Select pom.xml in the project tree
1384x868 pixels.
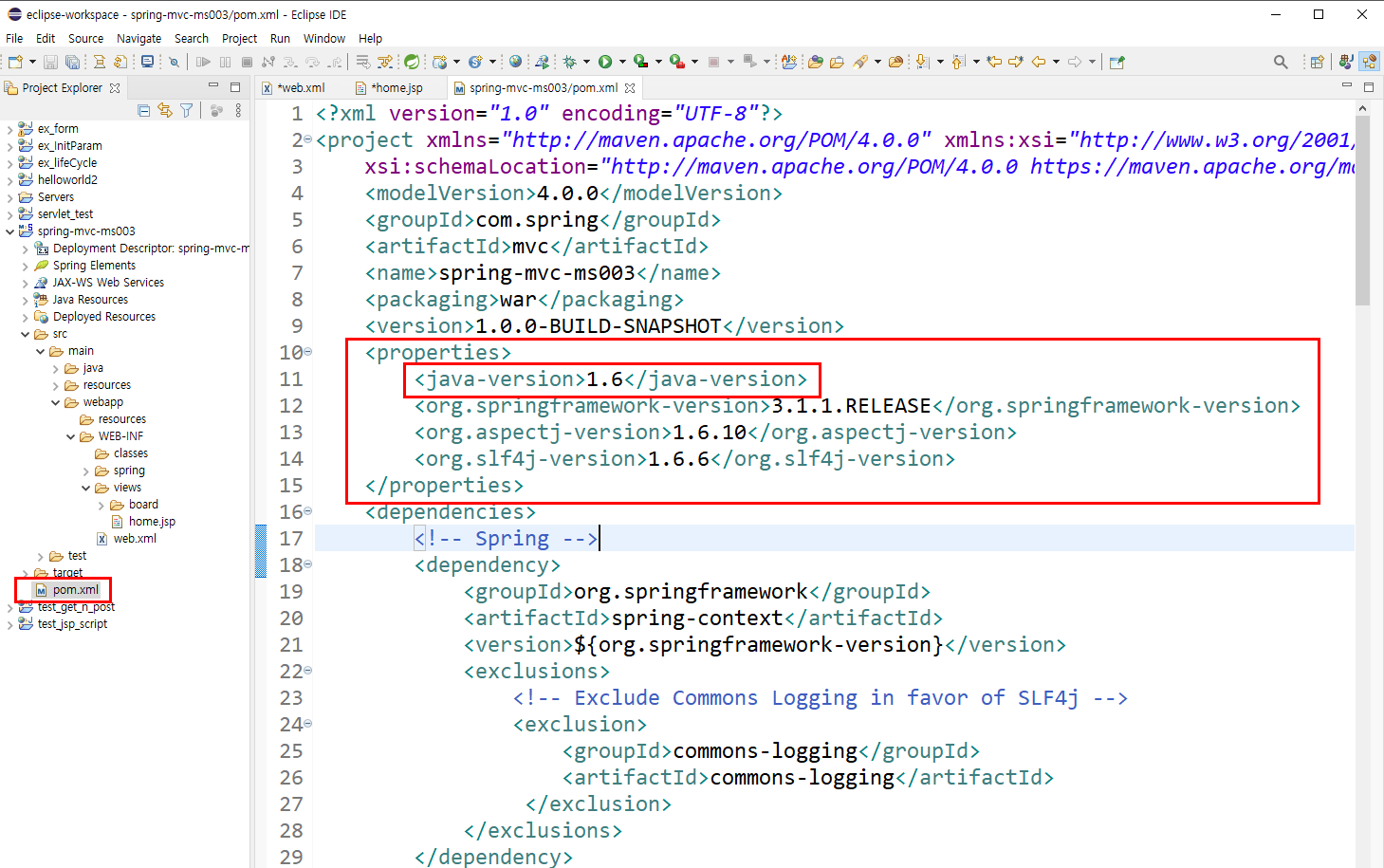[x=75, y=590]
